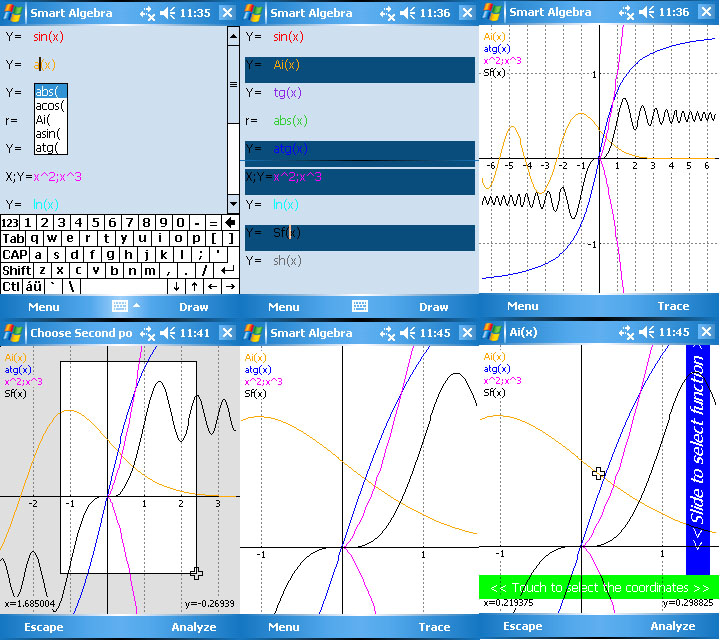Tap the right arrow key on the keyboard
Screen dimensions: 720x640
[231, 286]
